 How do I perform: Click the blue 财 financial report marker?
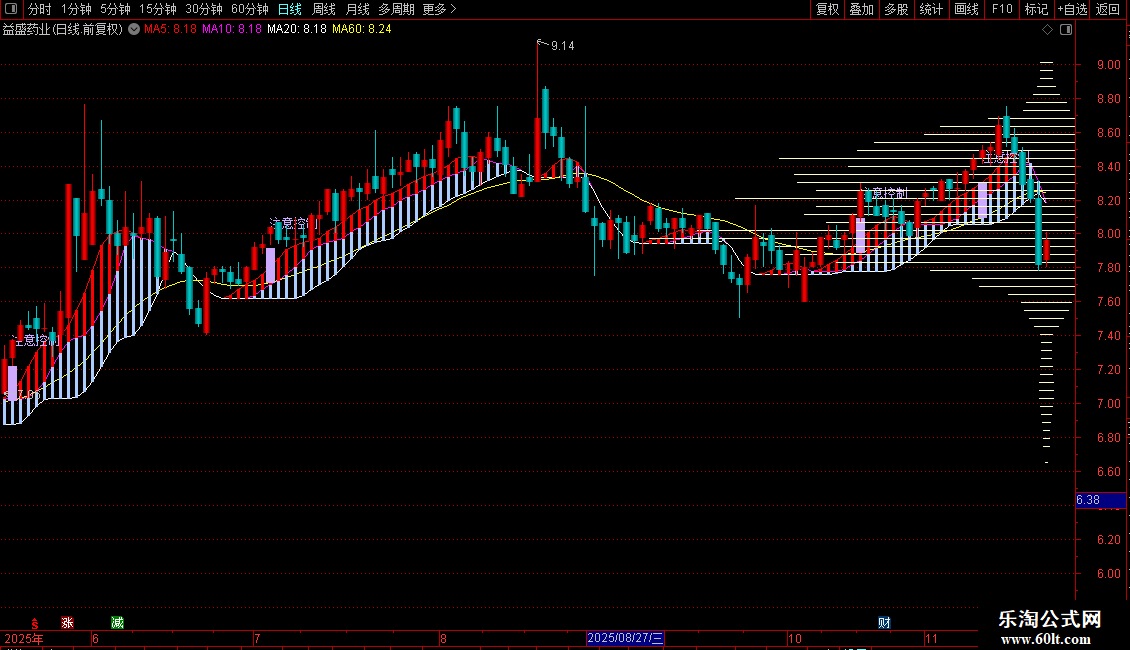click(884, 623)
